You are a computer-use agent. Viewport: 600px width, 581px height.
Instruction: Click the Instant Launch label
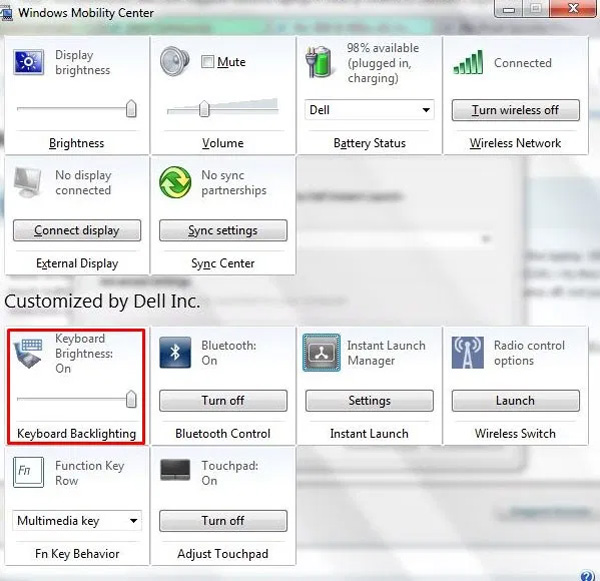(369, 434)
